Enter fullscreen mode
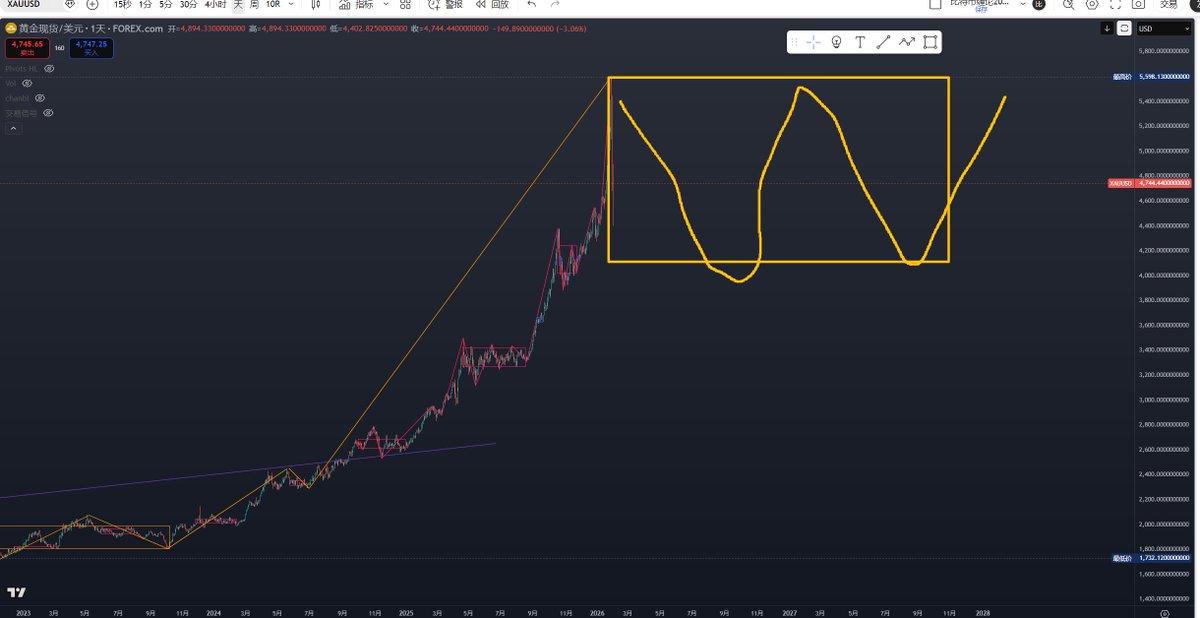 point(1117,4)
